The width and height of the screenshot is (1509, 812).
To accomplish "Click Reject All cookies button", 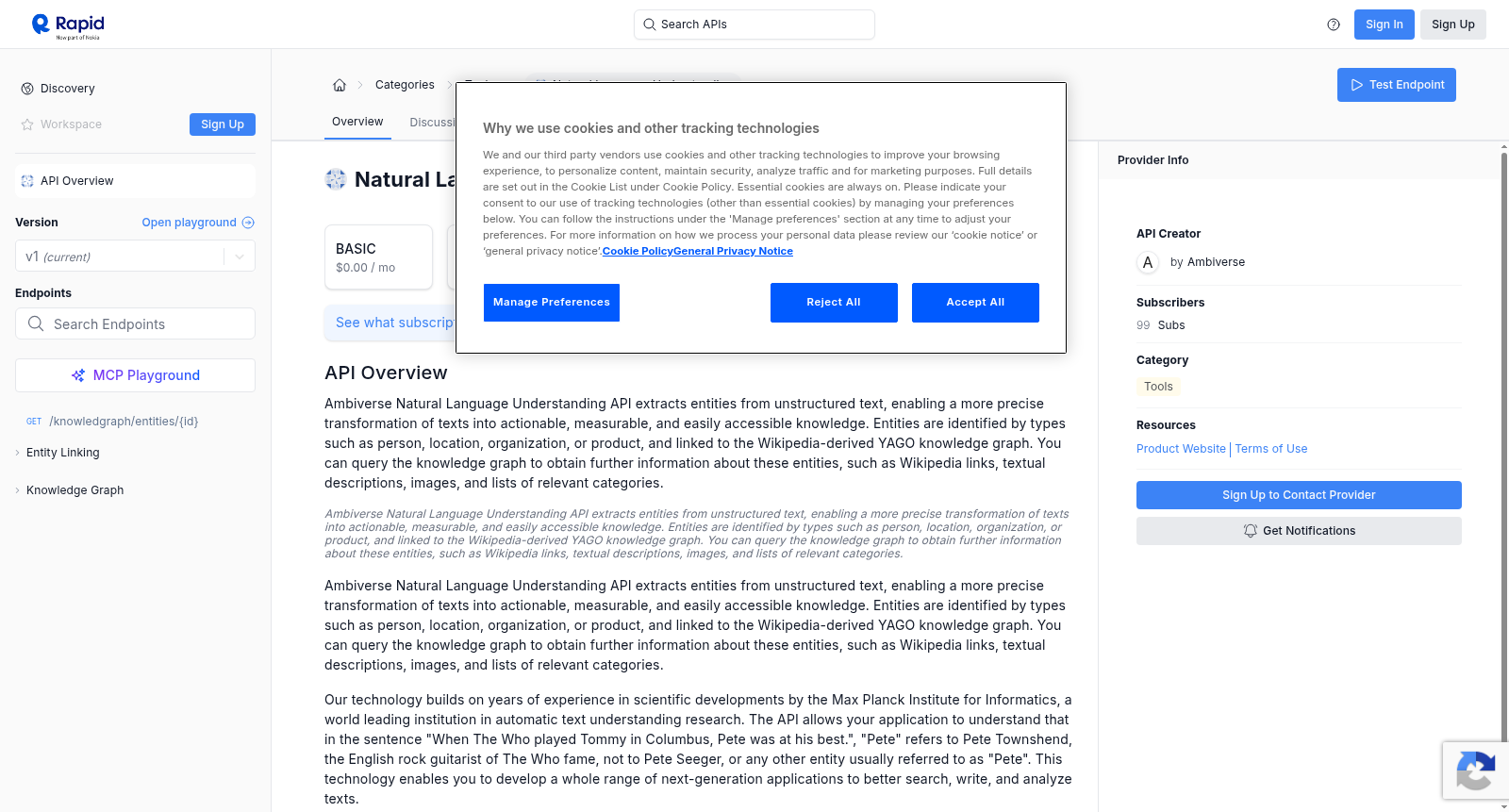I will click(x=834, y=303).
